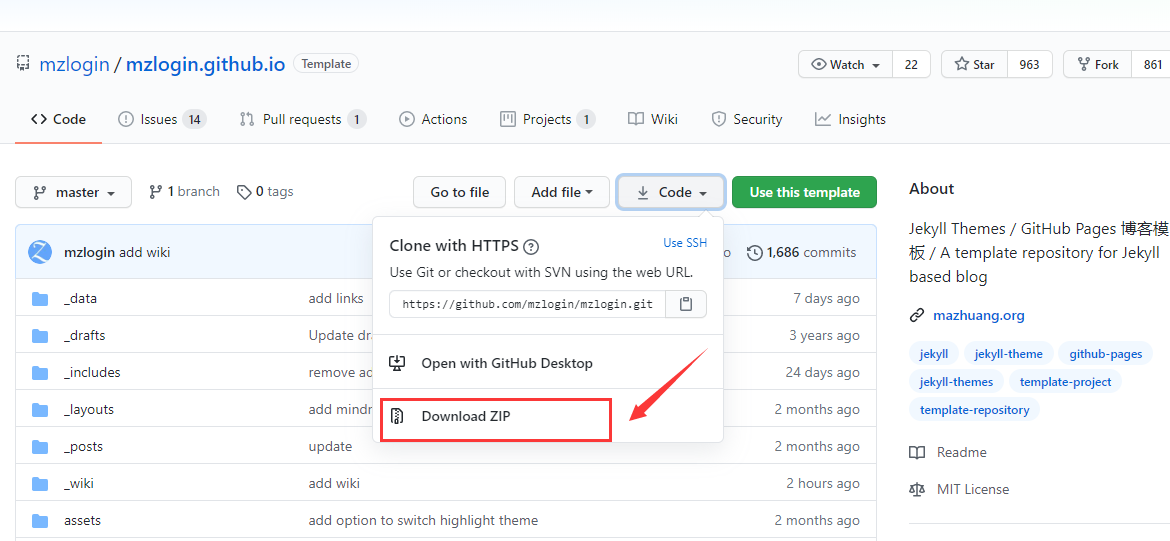Click the template-repository topic tag

point(975,410)
